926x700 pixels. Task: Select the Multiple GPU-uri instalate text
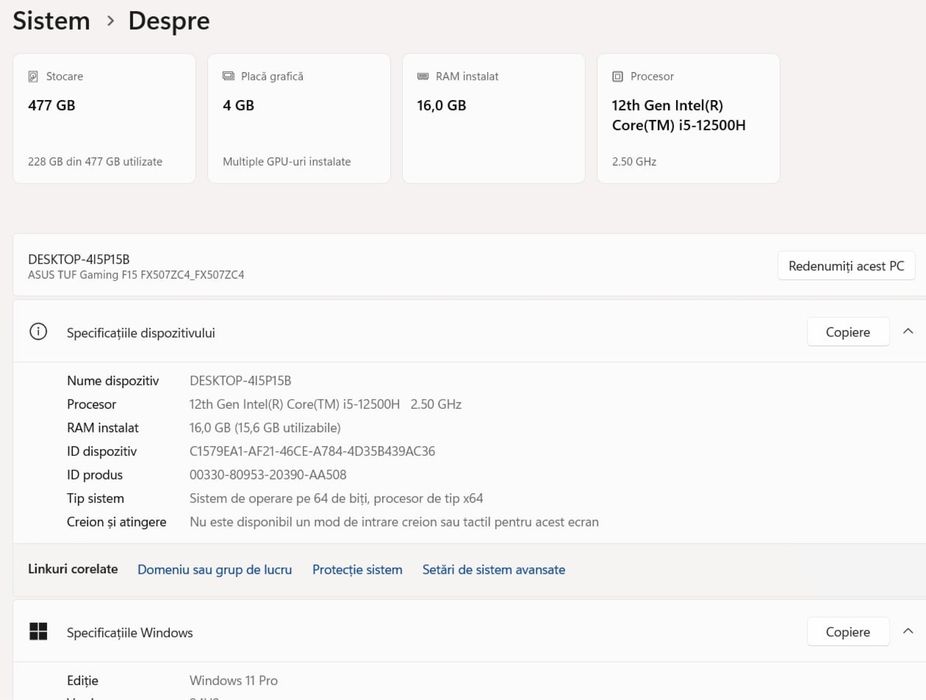(286, 161)
